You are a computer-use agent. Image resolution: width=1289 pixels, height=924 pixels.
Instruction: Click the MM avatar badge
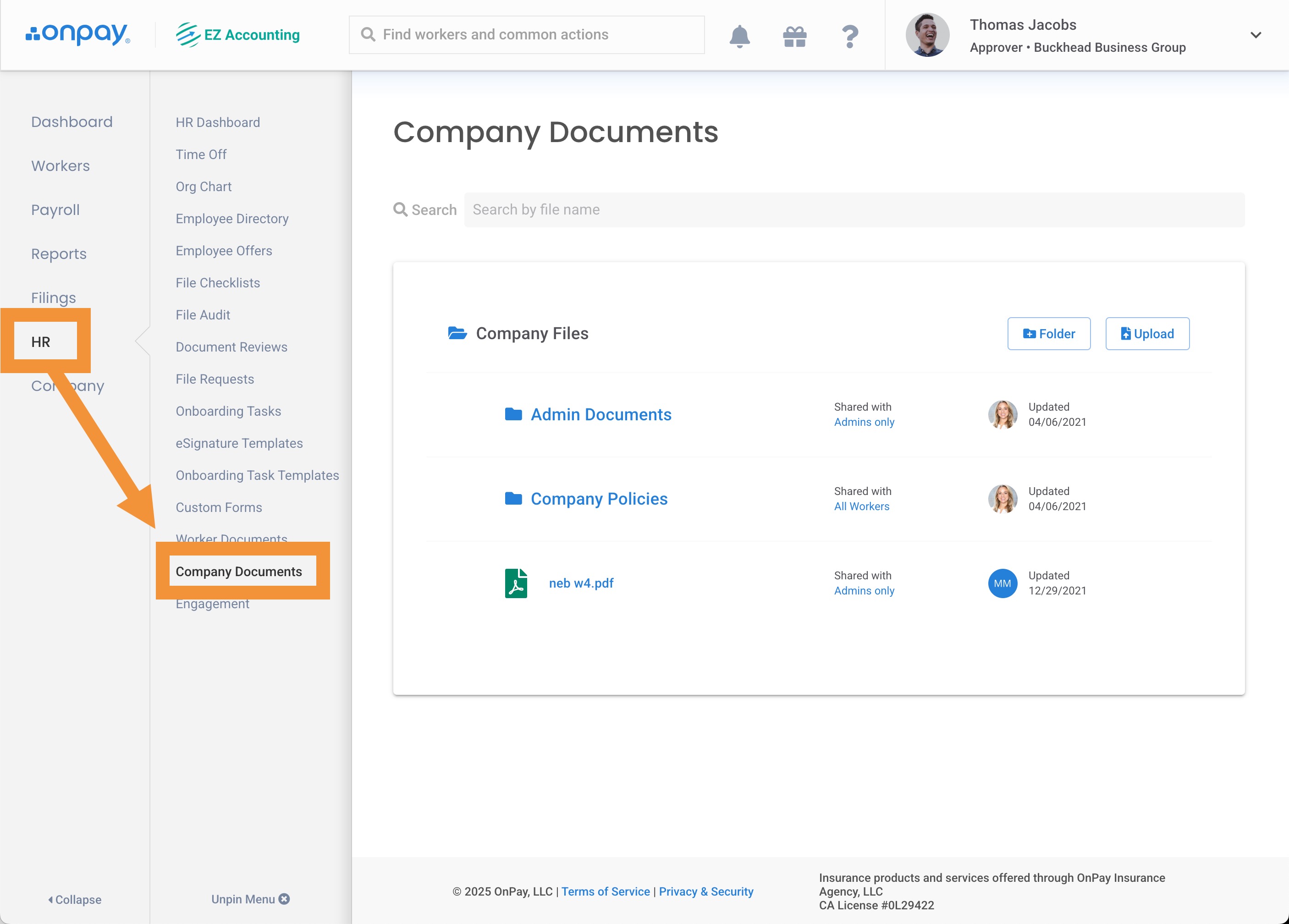(x=1003, y=583)
